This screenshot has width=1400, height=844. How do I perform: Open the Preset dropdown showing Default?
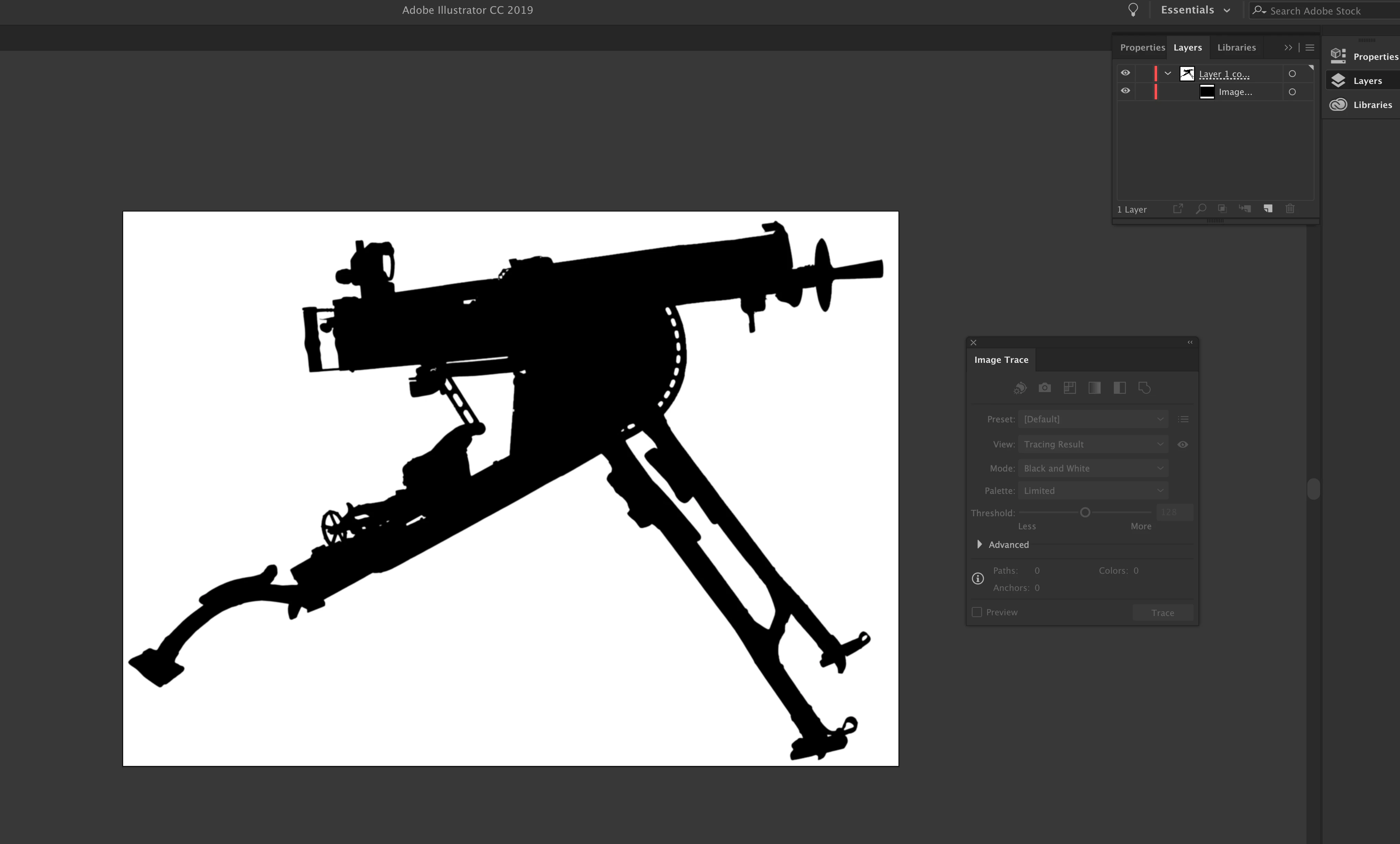[x=1092, y=419]
